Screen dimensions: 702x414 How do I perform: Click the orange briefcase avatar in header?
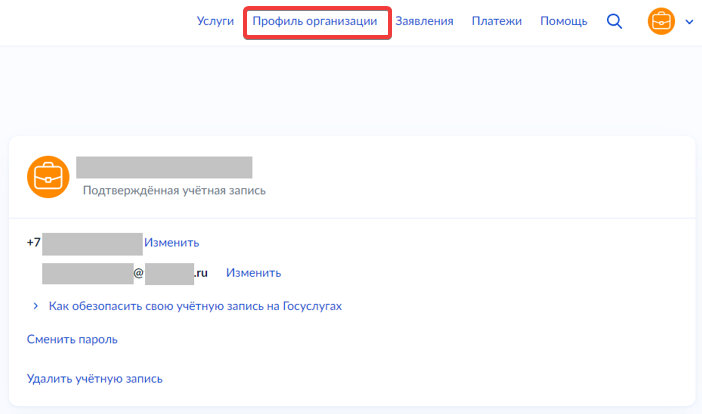tap(661, 21)
